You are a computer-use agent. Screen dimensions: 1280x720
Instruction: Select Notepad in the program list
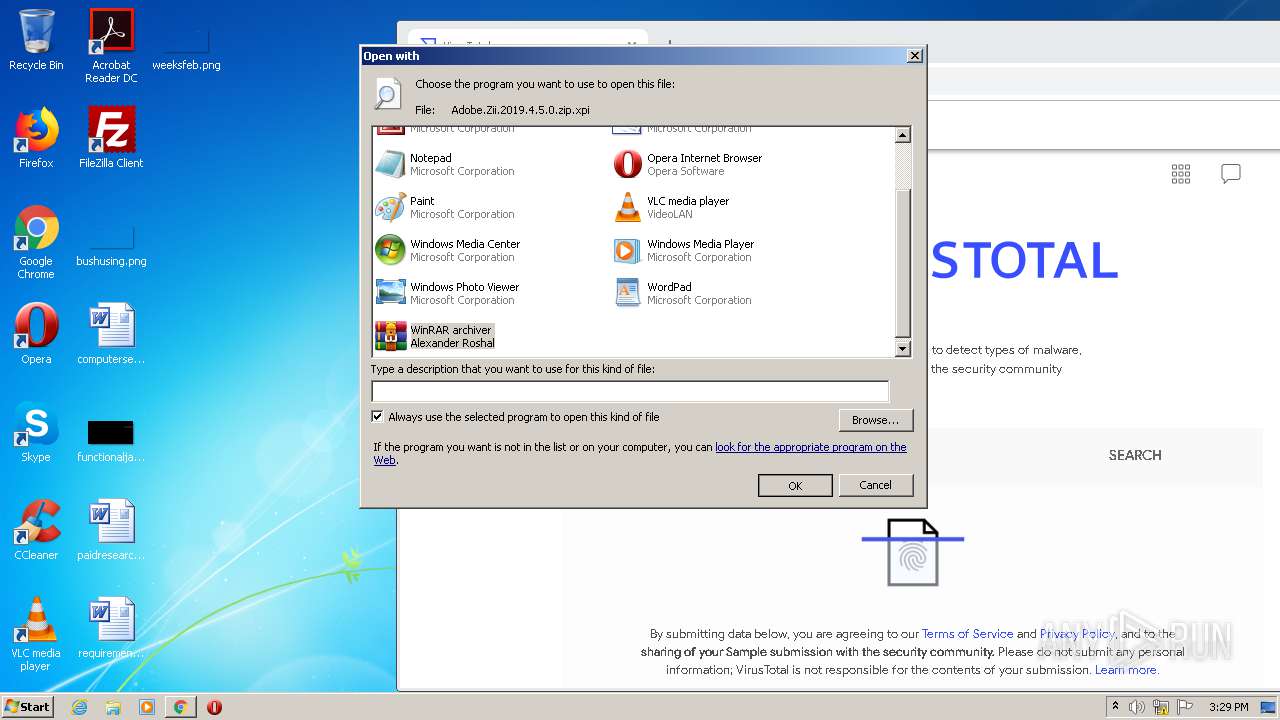(x=446, y=164)
